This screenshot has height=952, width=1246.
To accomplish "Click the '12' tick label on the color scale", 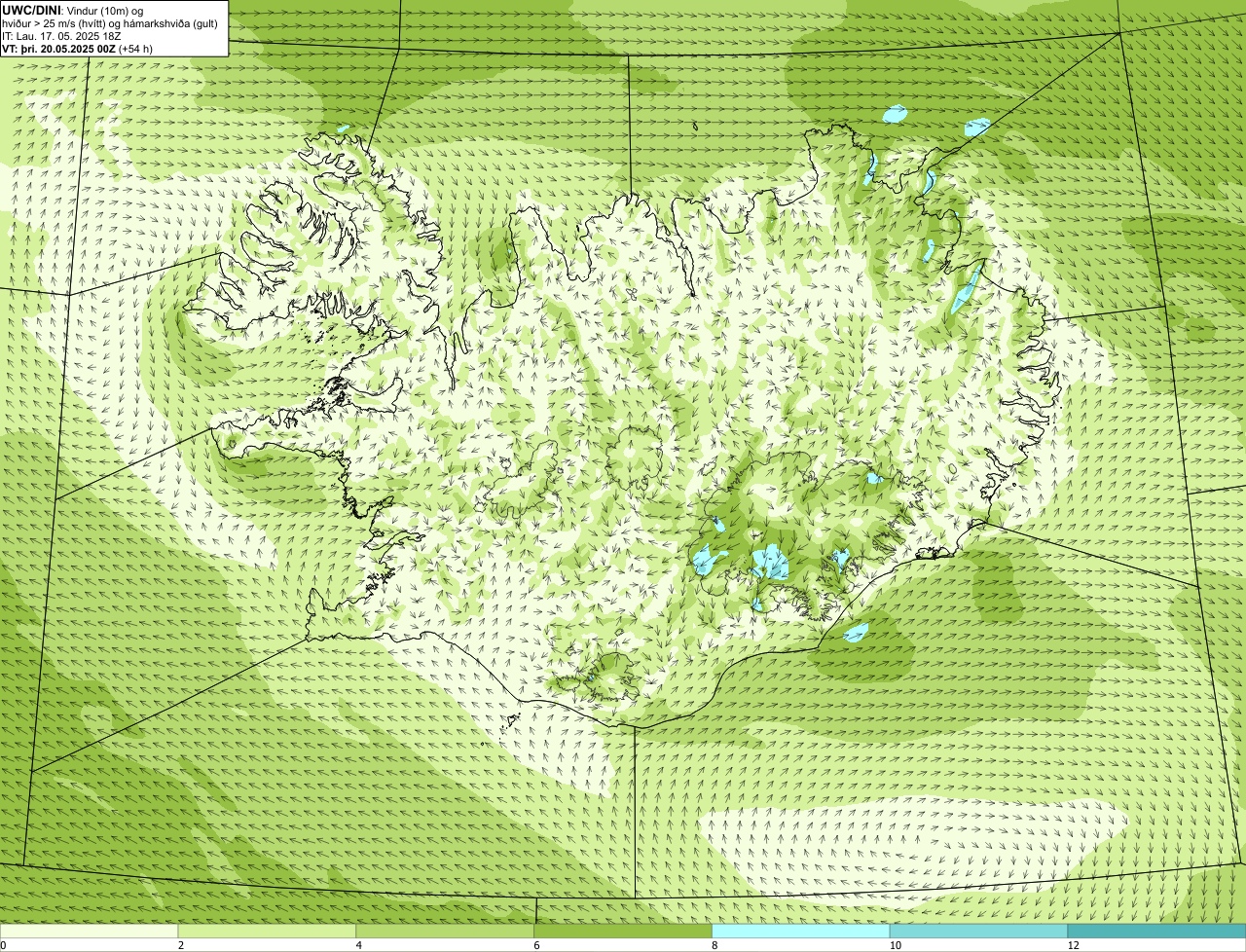I will (x=1073, y=945).
